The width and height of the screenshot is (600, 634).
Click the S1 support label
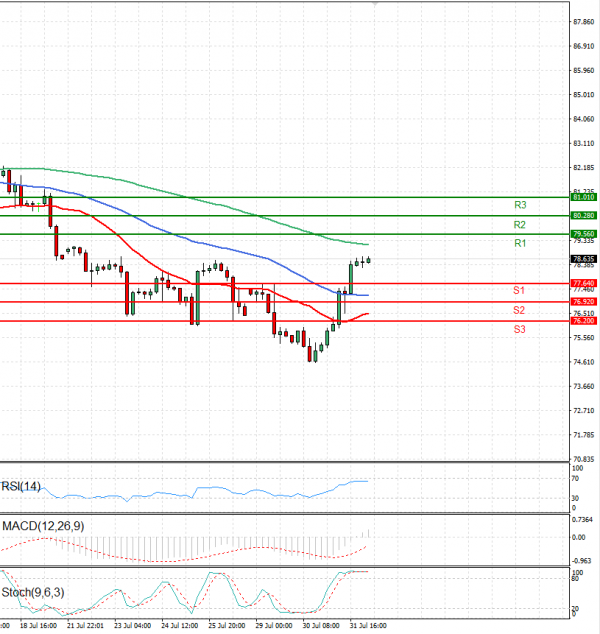[x=519, y=290]
